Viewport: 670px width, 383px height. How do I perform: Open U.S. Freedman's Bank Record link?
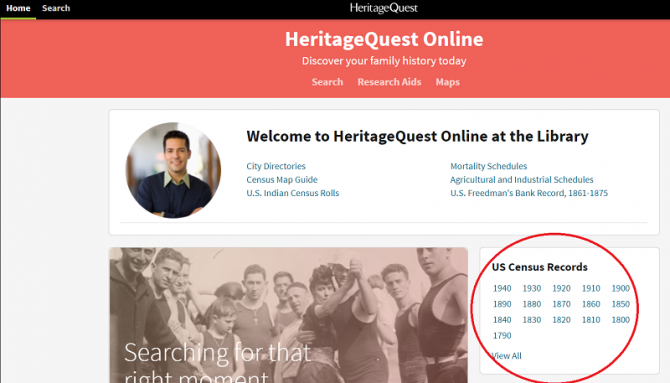529,193
